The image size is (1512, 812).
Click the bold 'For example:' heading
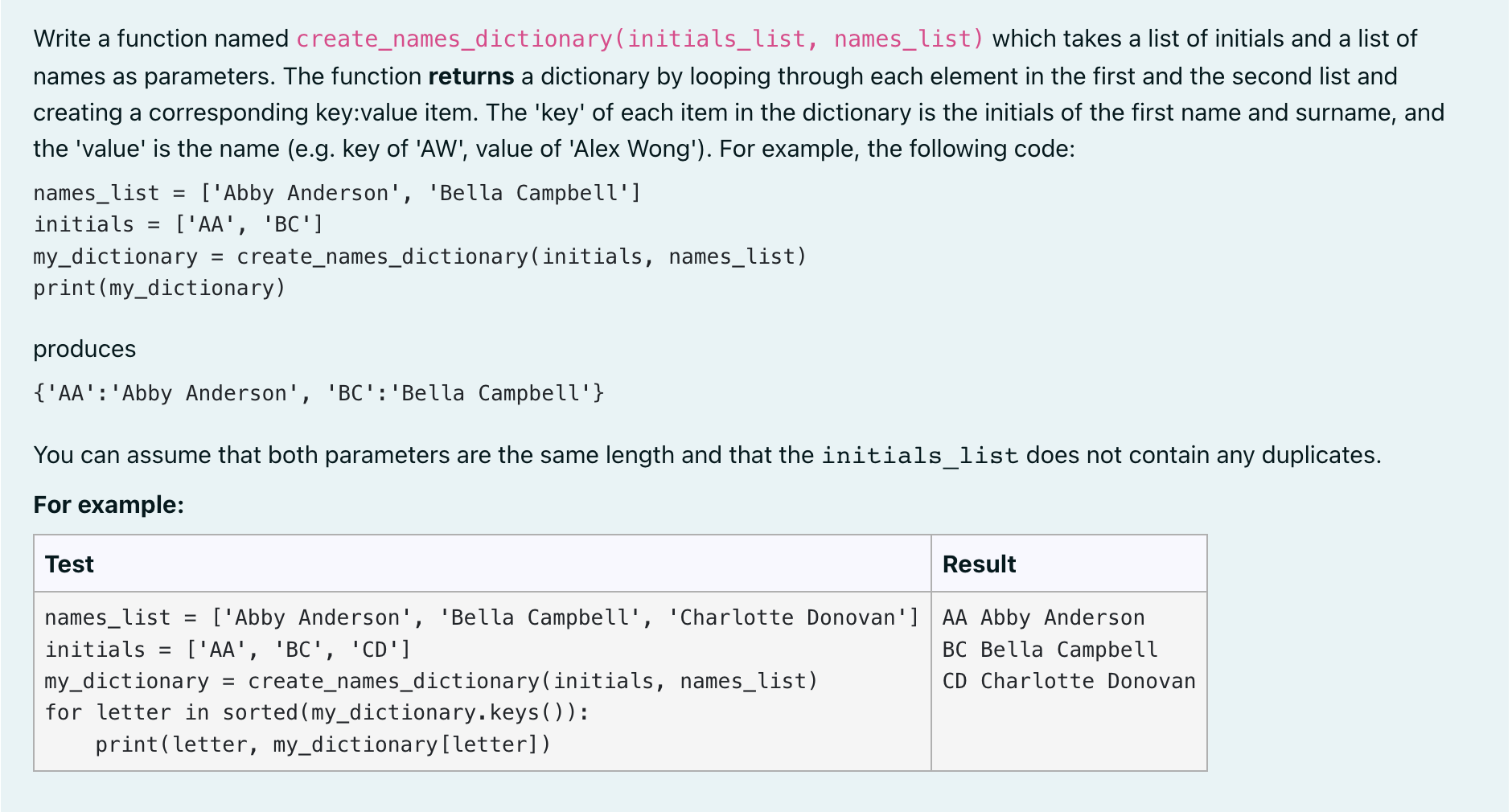[109, 505]
